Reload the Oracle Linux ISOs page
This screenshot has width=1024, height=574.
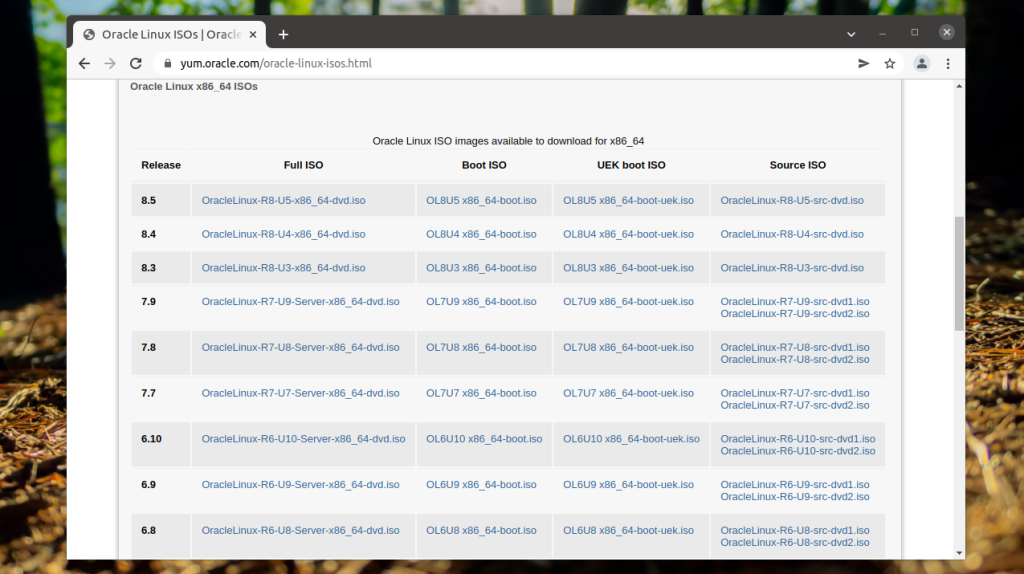tap(136, 63)
